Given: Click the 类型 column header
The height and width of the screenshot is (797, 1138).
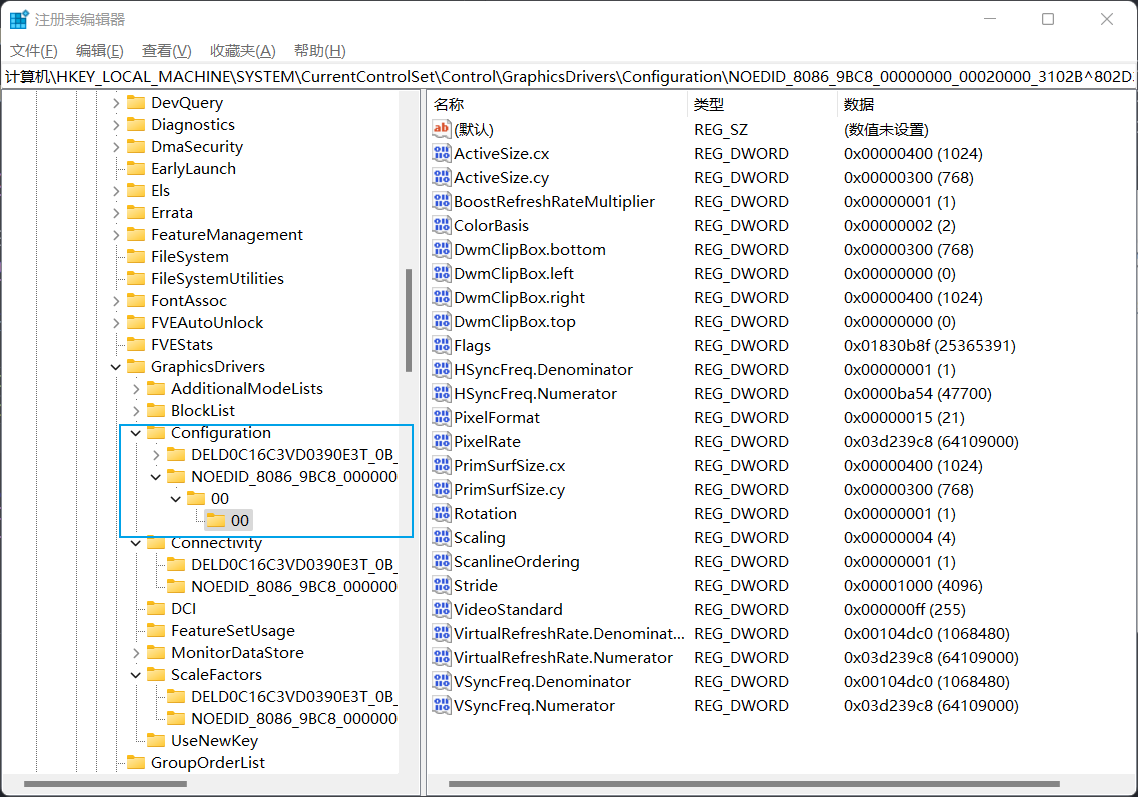Looking at the screenshot, I should click(x=709, y=104).
